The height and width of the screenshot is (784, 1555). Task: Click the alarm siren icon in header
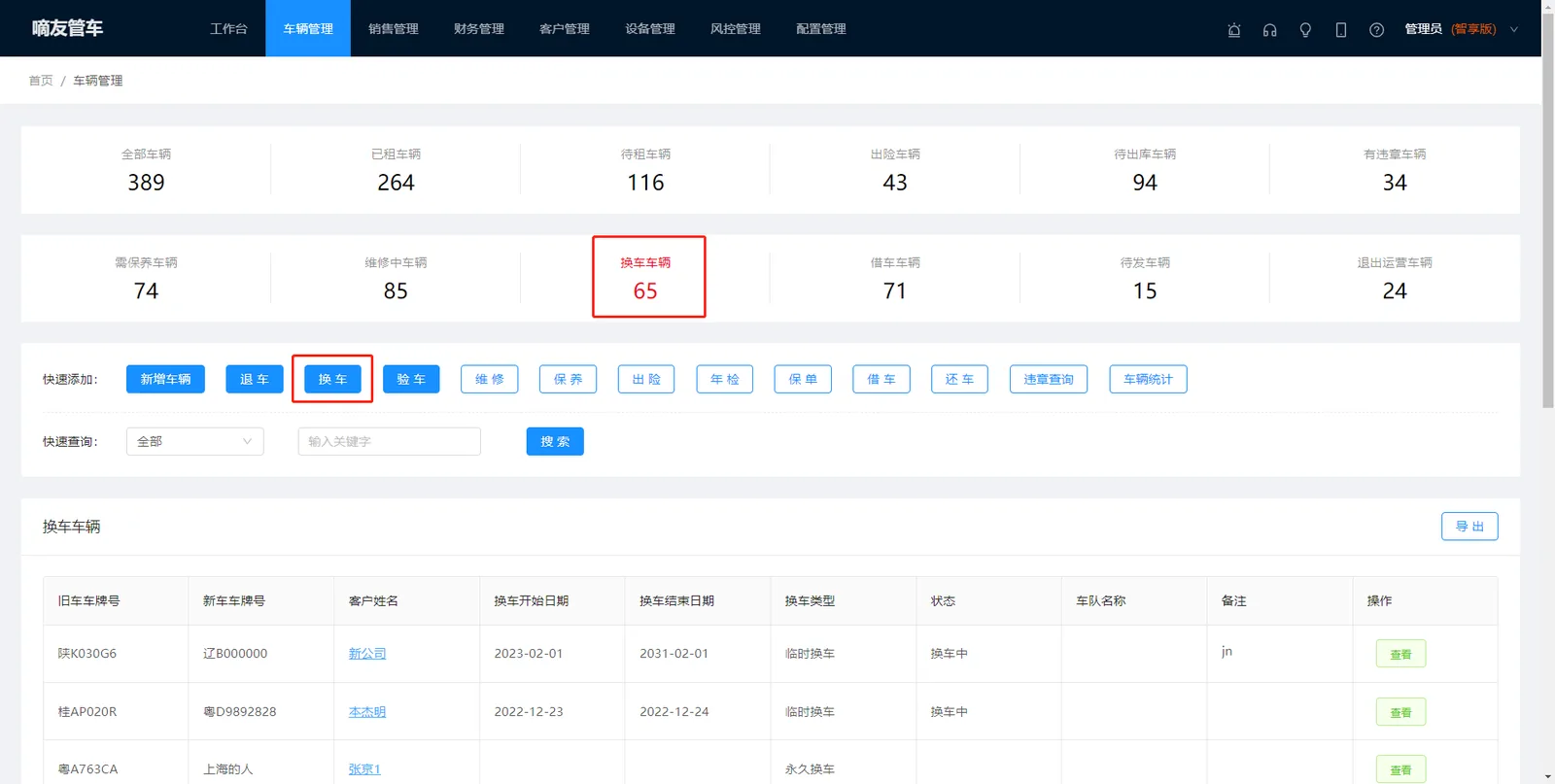tap(1234, 29)
